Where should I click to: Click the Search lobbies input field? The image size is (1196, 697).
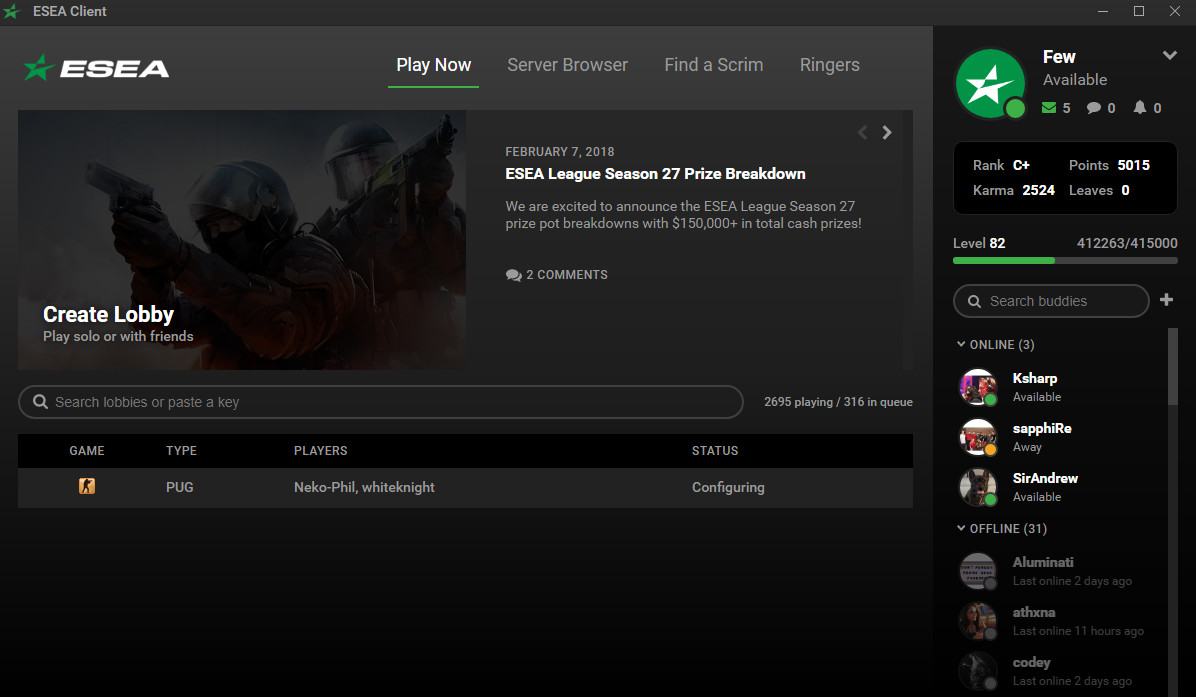point(380,402)
